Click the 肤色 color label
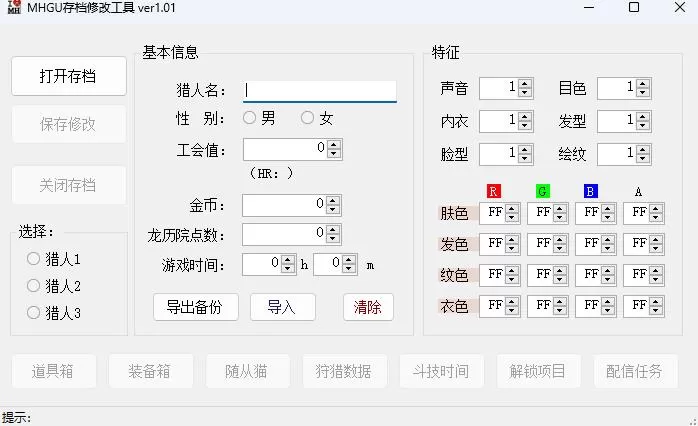 [454, 214]
